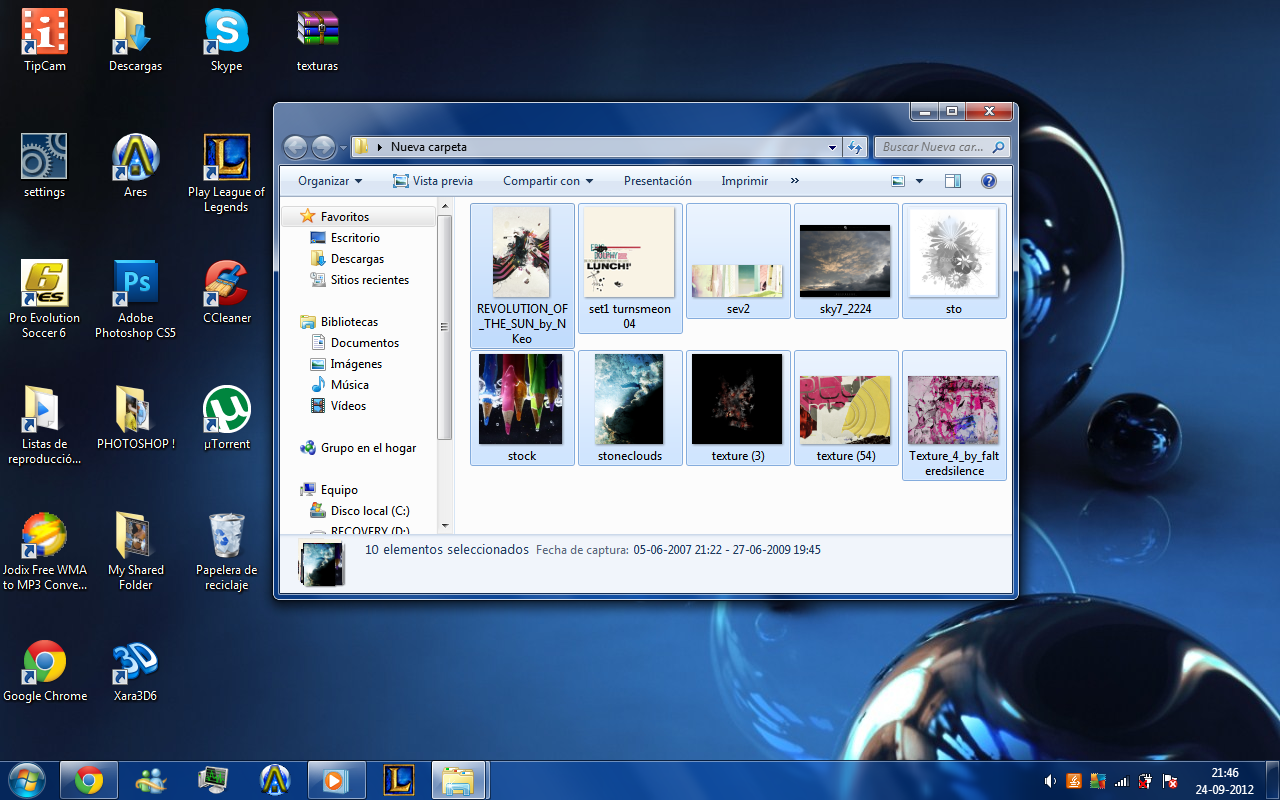Screen dimensions: 1280x800
Task: Select Disco local (C:)
Action: [370, 511]
